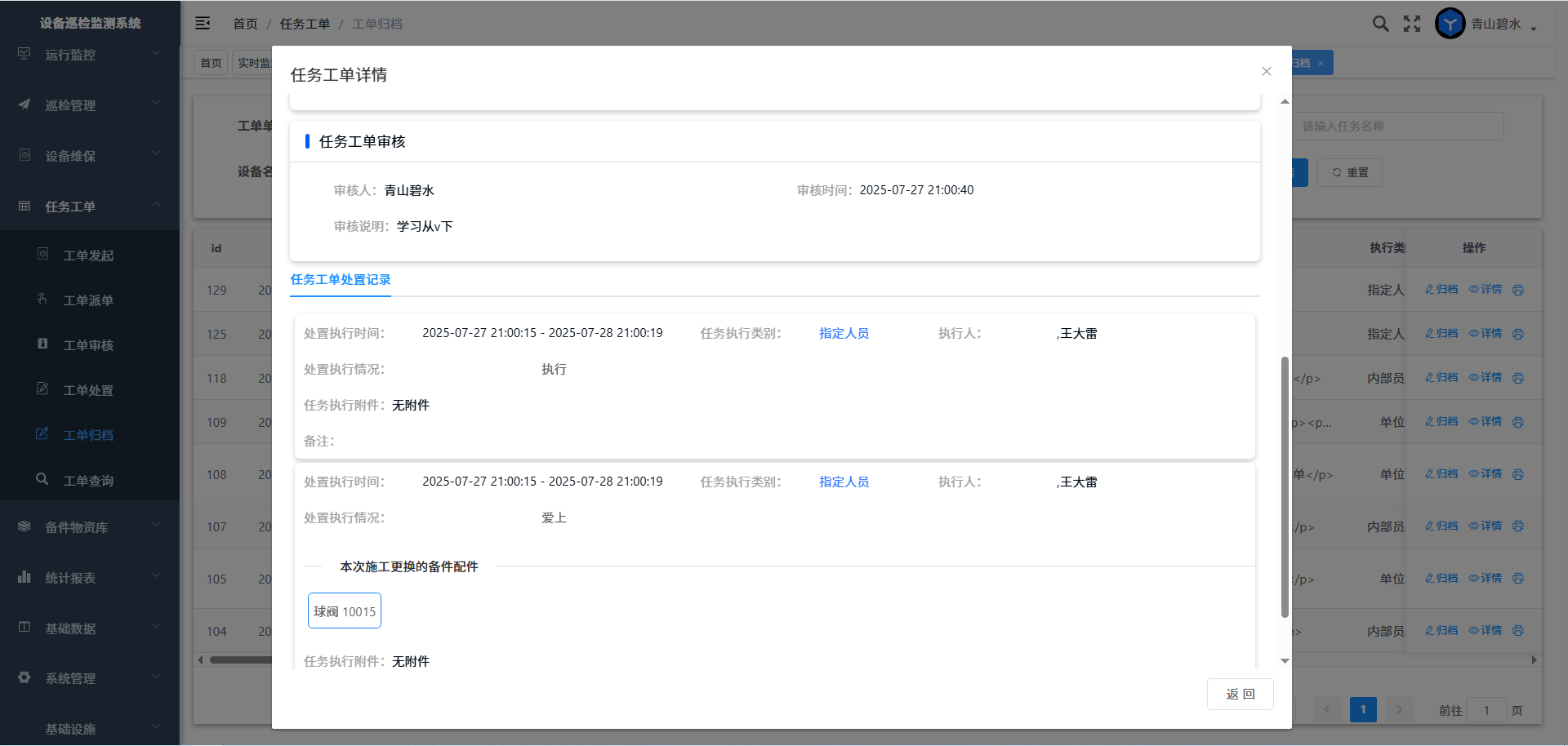Viewport: 1568px width, 746px height.
Task: Open the 工单审核 menu item
Action: [x=88, y=345]
